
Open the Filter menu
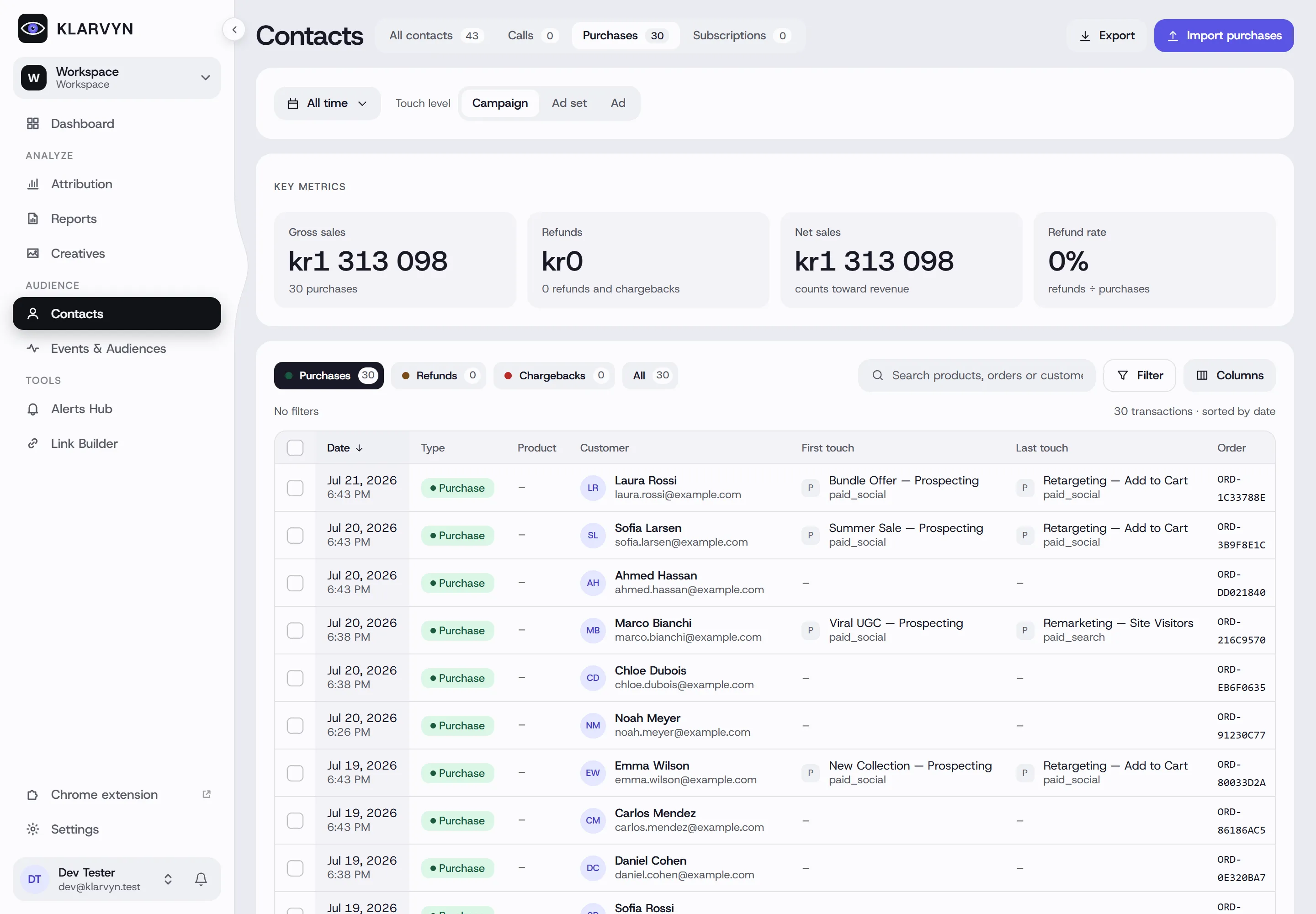click(1139, 375)
